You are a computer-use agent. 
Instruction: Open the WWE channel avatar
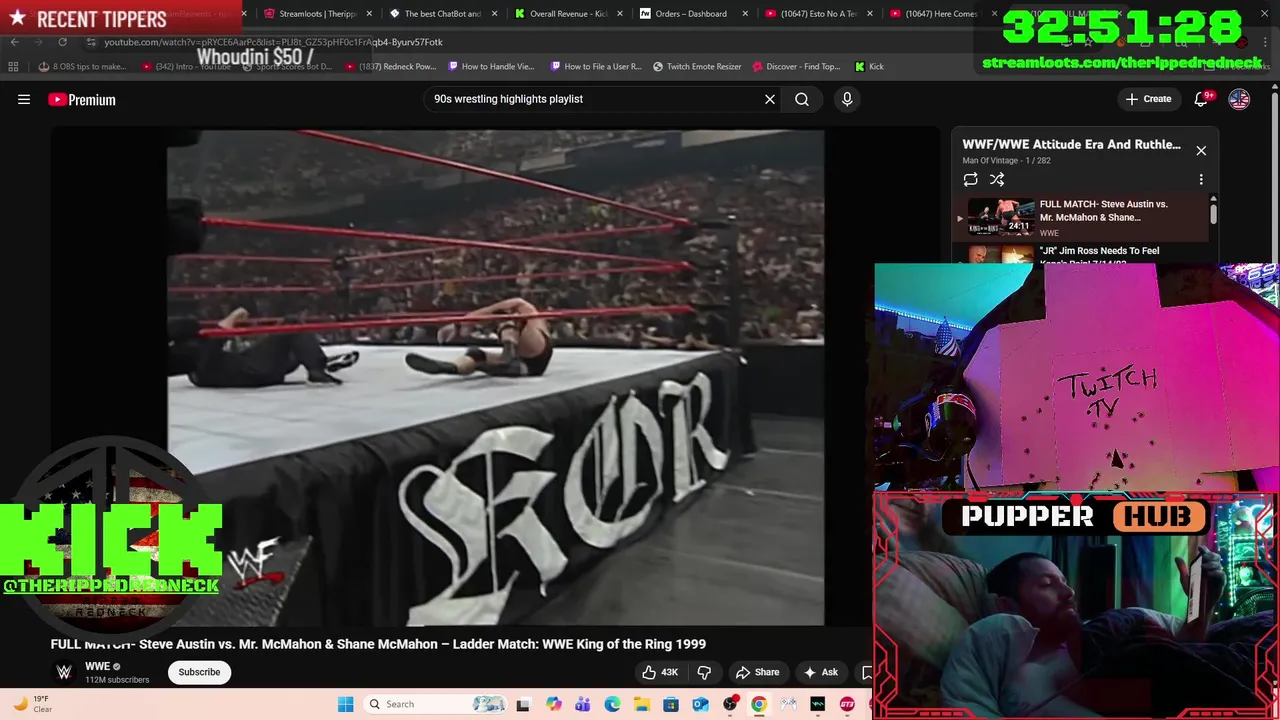point(64,672)
